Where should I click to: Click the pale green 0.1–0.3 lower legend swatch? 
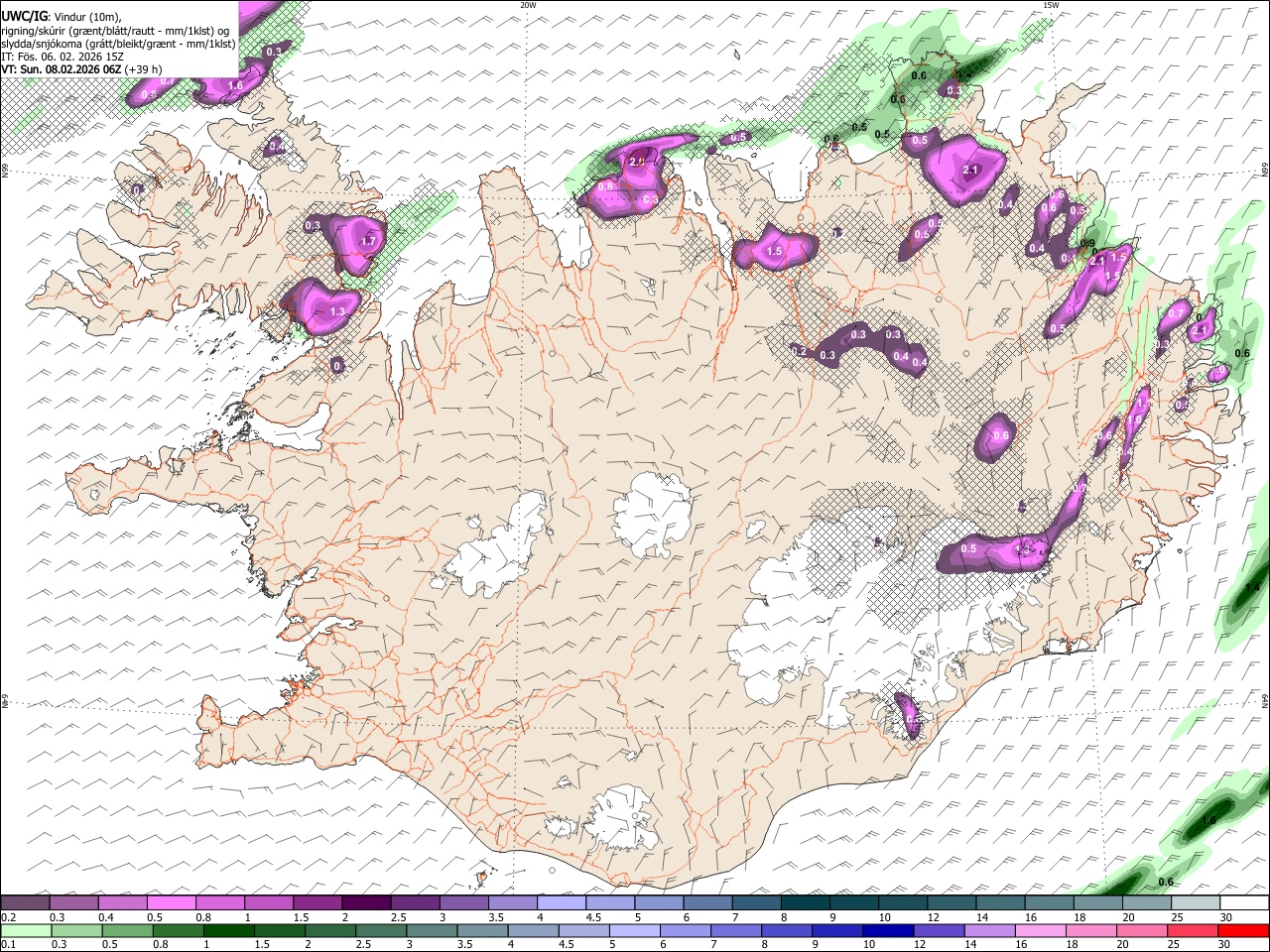pos(26,930)
